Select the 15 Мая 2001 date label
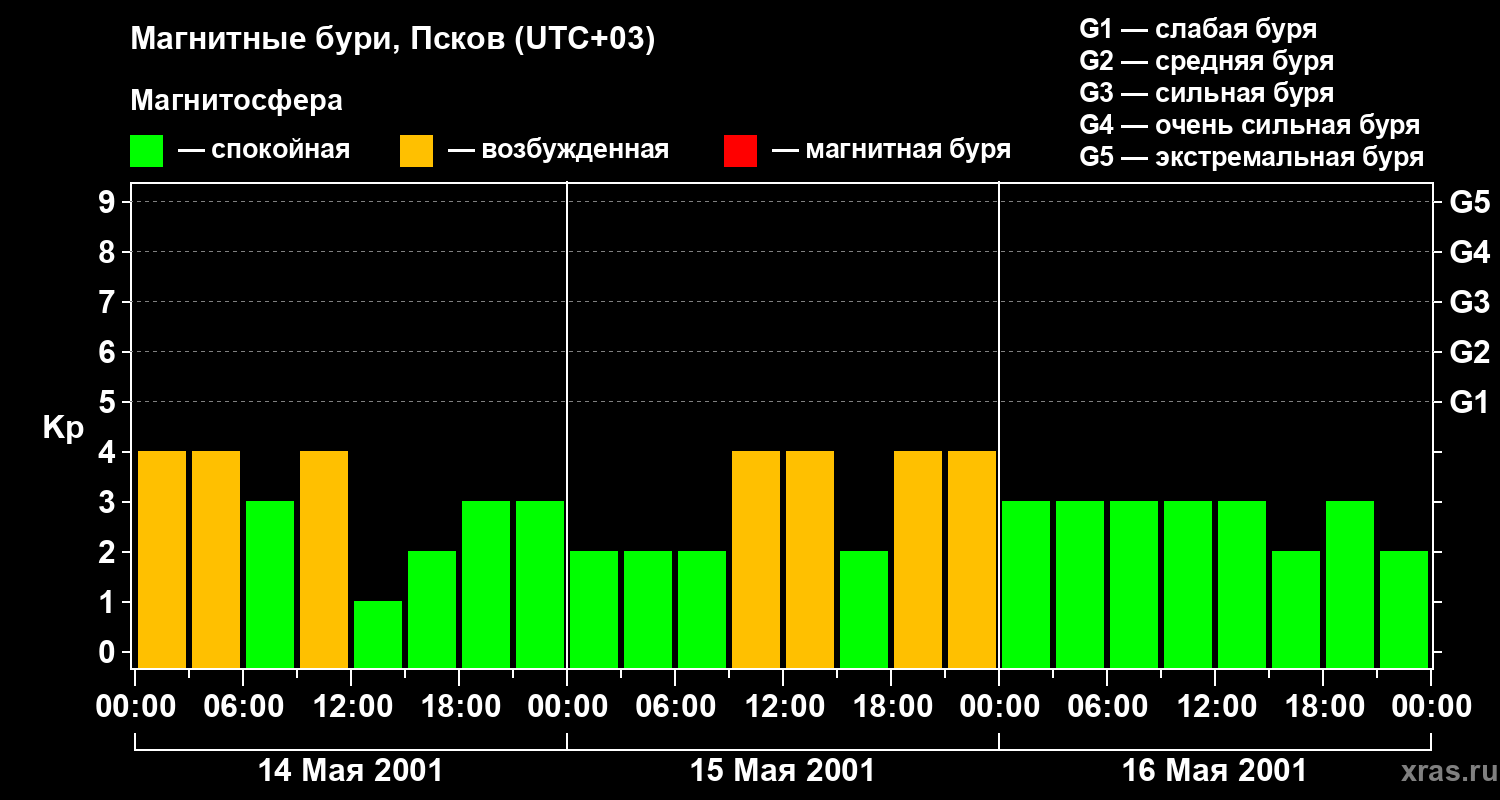1500x800 pixels. (x=782, y=771)
